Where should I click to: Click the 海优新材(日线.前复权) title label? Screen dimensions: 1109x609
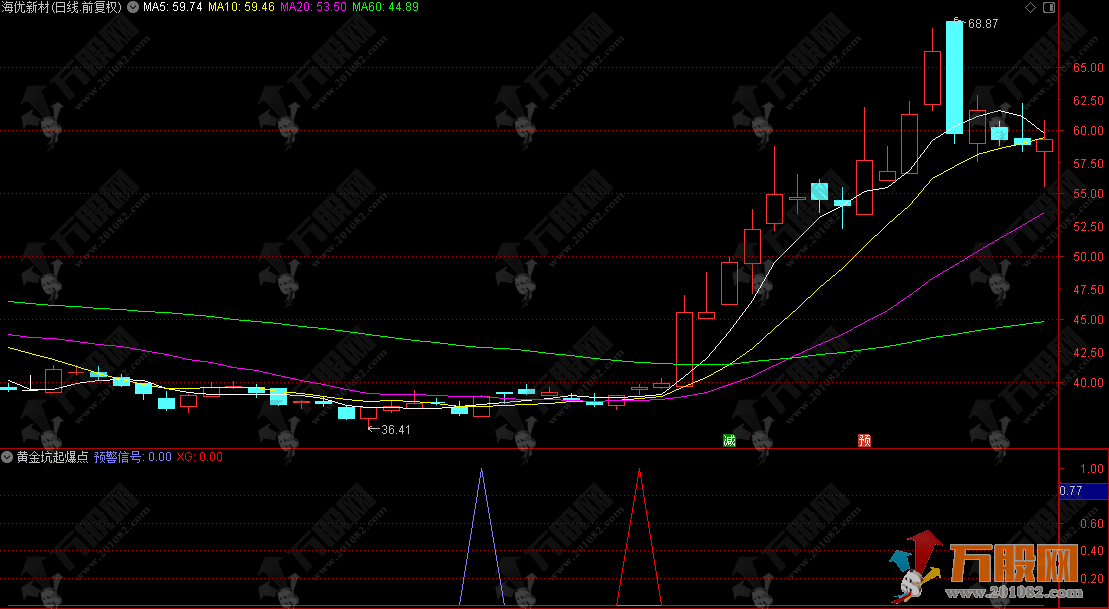click(x=62, y=7)
